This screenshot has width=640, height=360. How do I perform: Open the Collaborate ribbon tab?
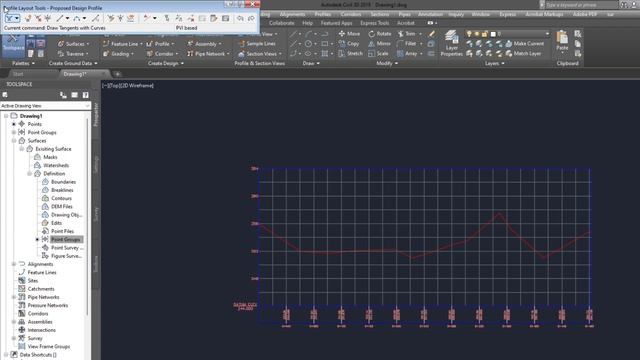click(x=282, y=23)
